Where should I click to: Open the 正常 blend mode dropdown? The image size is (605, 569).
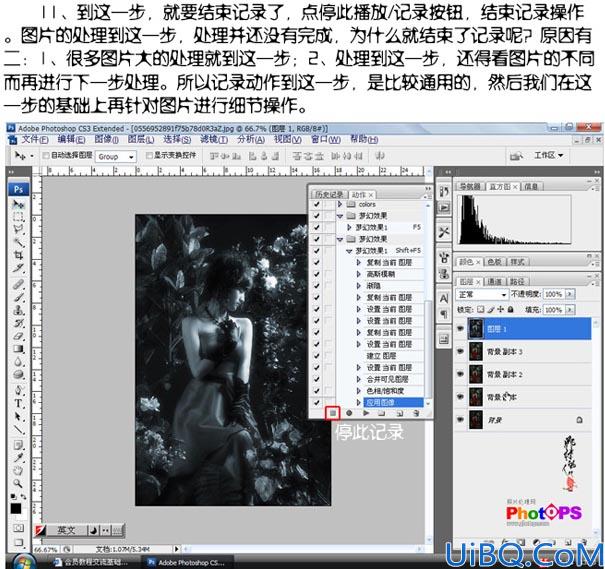(482, 294)
